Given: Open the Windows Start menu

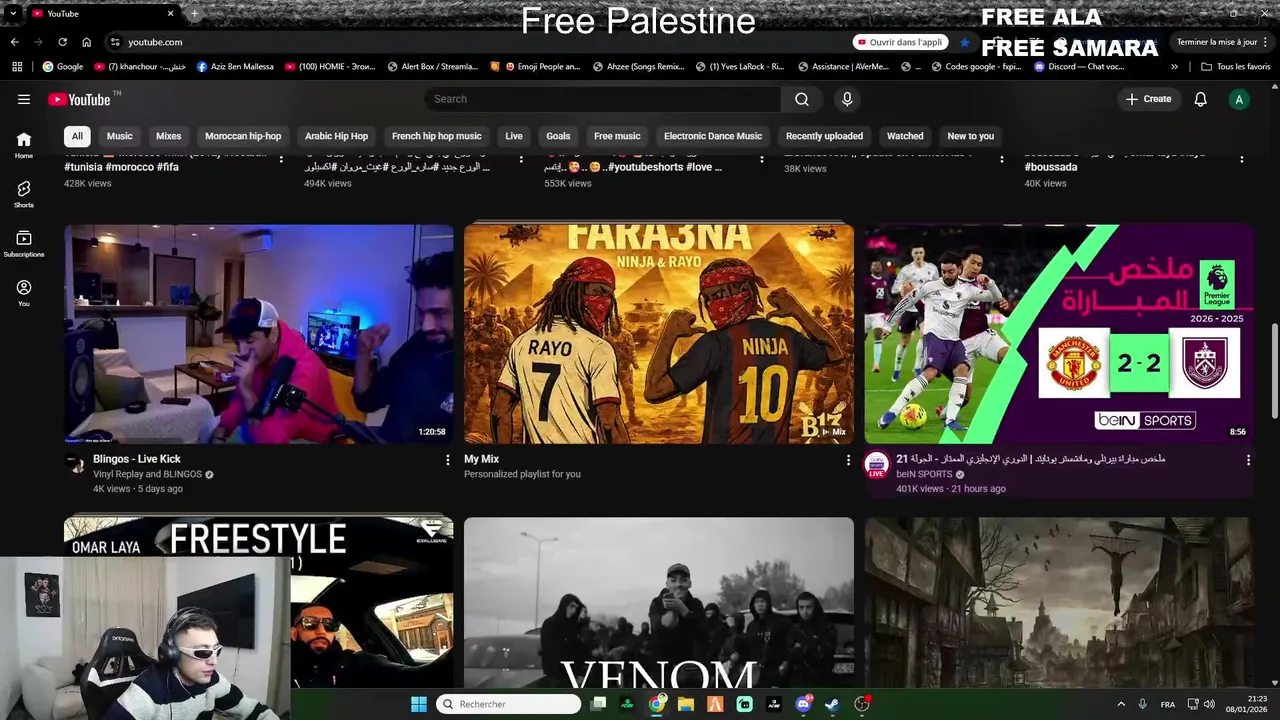Looking at the screenshot, I should (419, 704).
